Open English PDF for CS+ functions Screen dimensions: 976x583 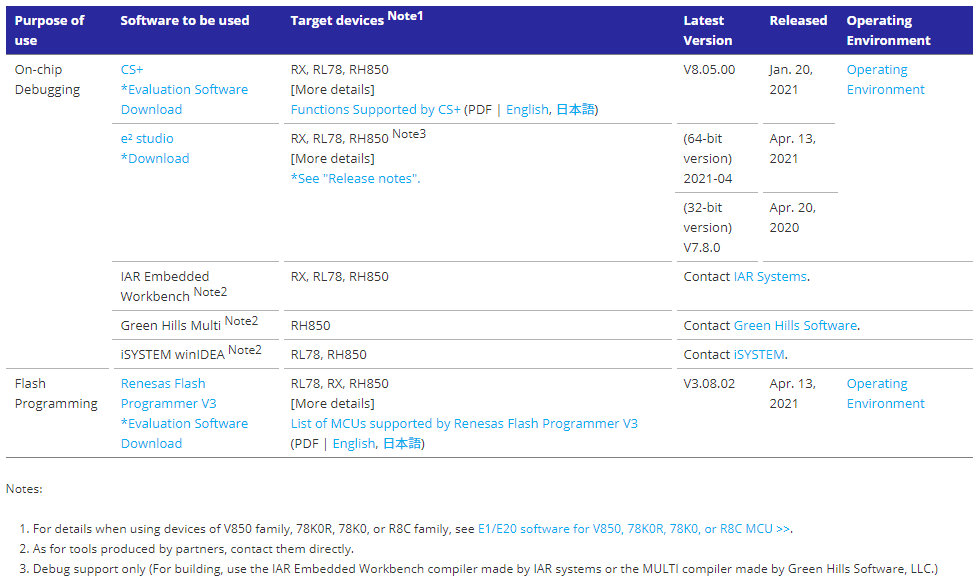pos(527,110)
